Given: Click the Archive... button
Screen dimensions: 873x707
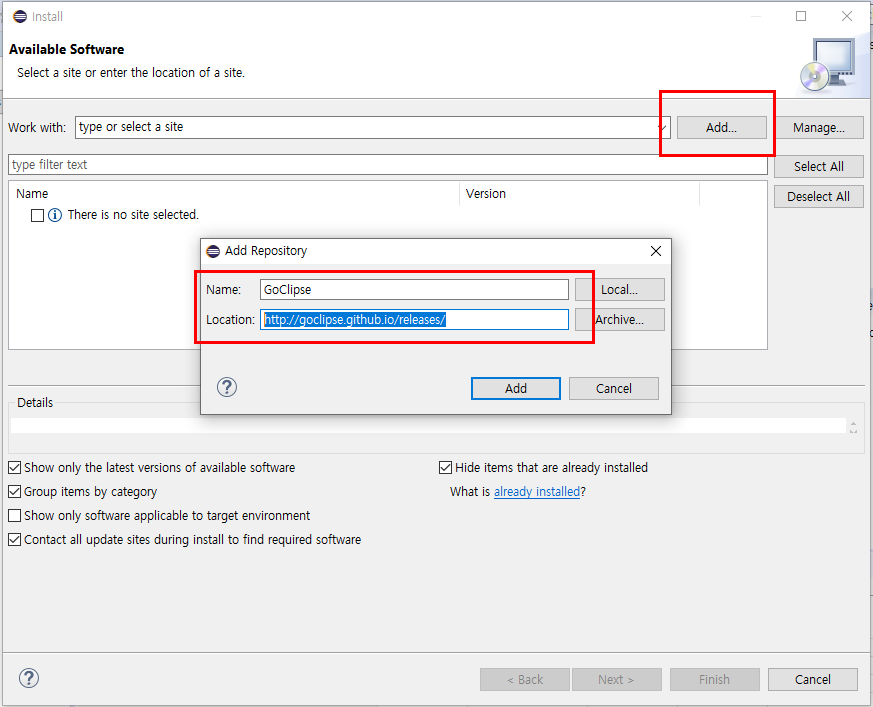Looking at the screenshot, I should pos(620,320).
